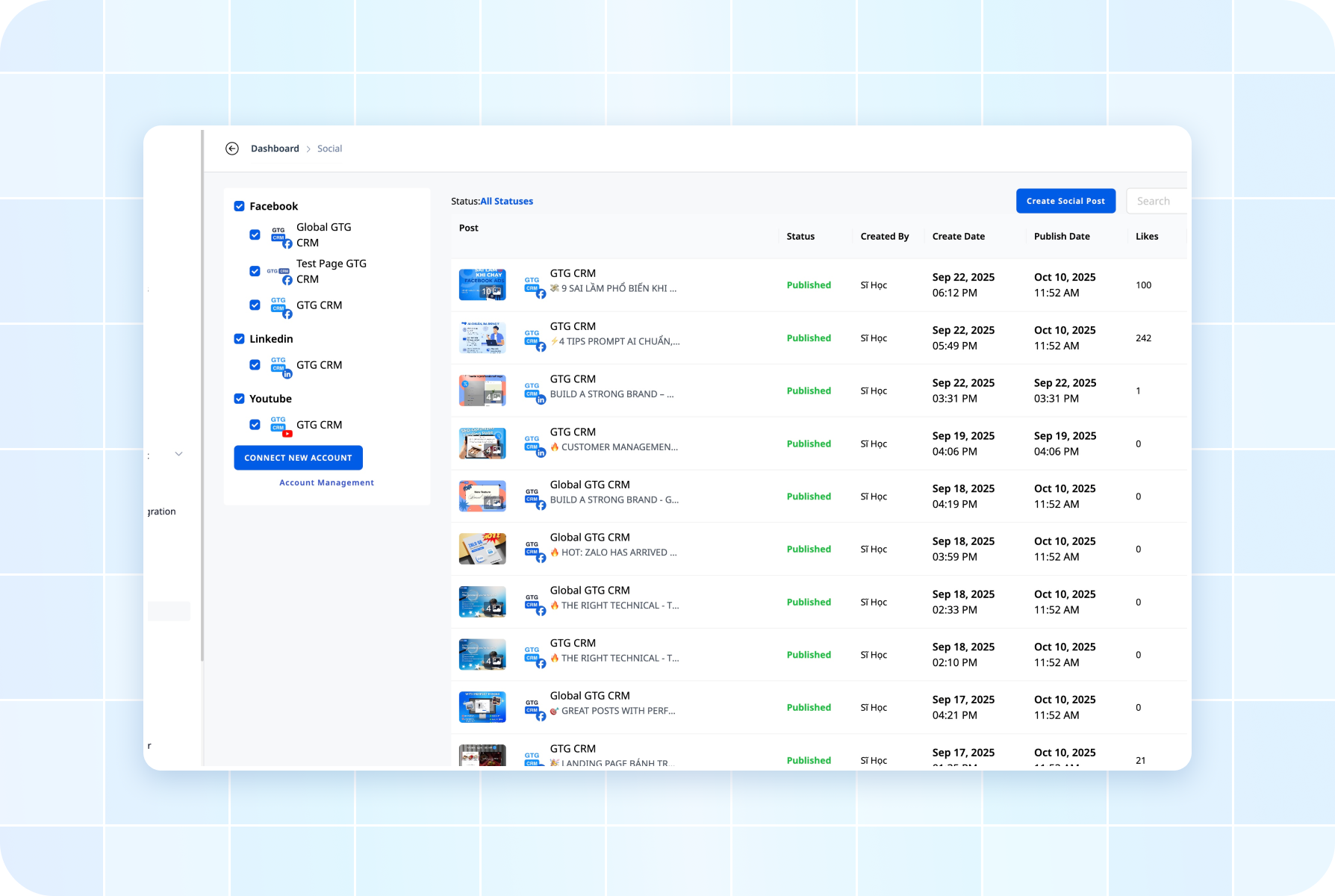Click LinkedIn page icon on CUSTOMER MANAGEMENT post

click(x=535, y=445)
